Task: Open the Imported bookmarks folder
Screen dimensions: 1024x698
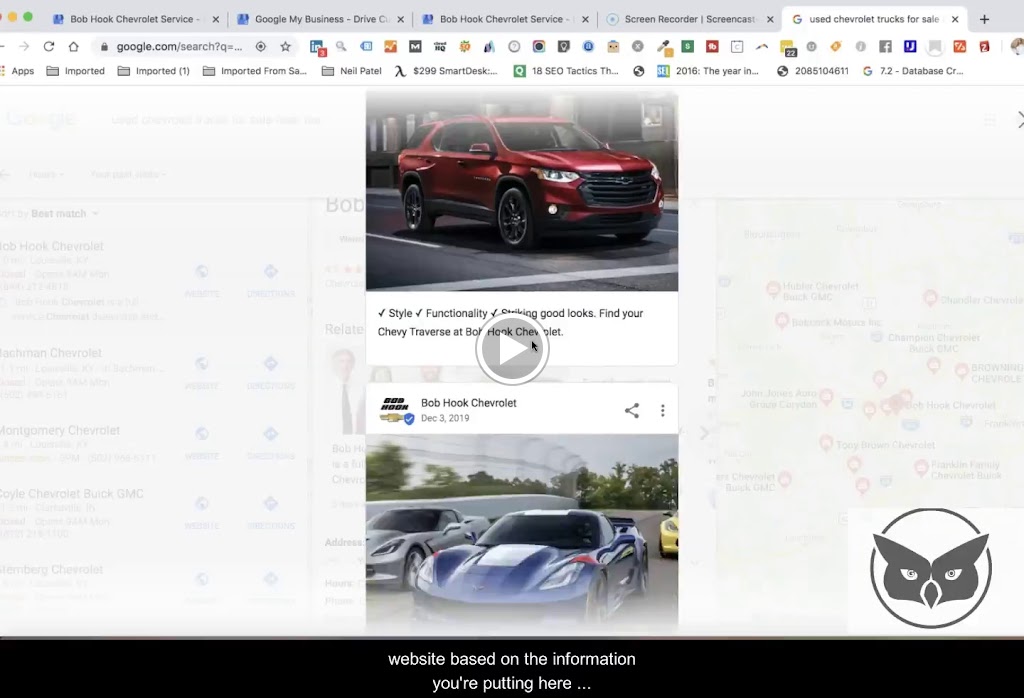Action: point(76,71)
